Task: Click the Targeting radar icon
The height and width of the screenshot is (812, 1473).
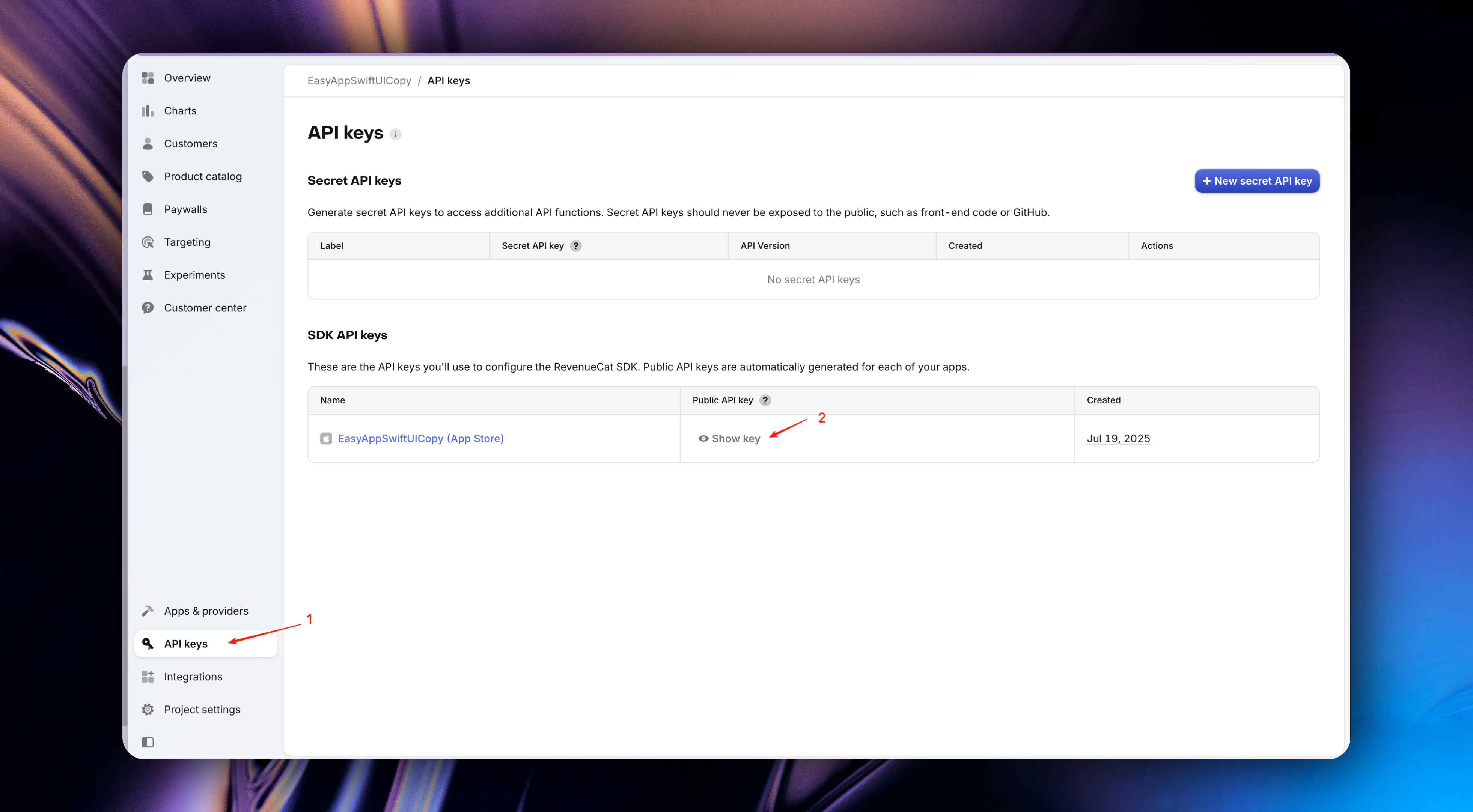Action: tap(148, 242)
